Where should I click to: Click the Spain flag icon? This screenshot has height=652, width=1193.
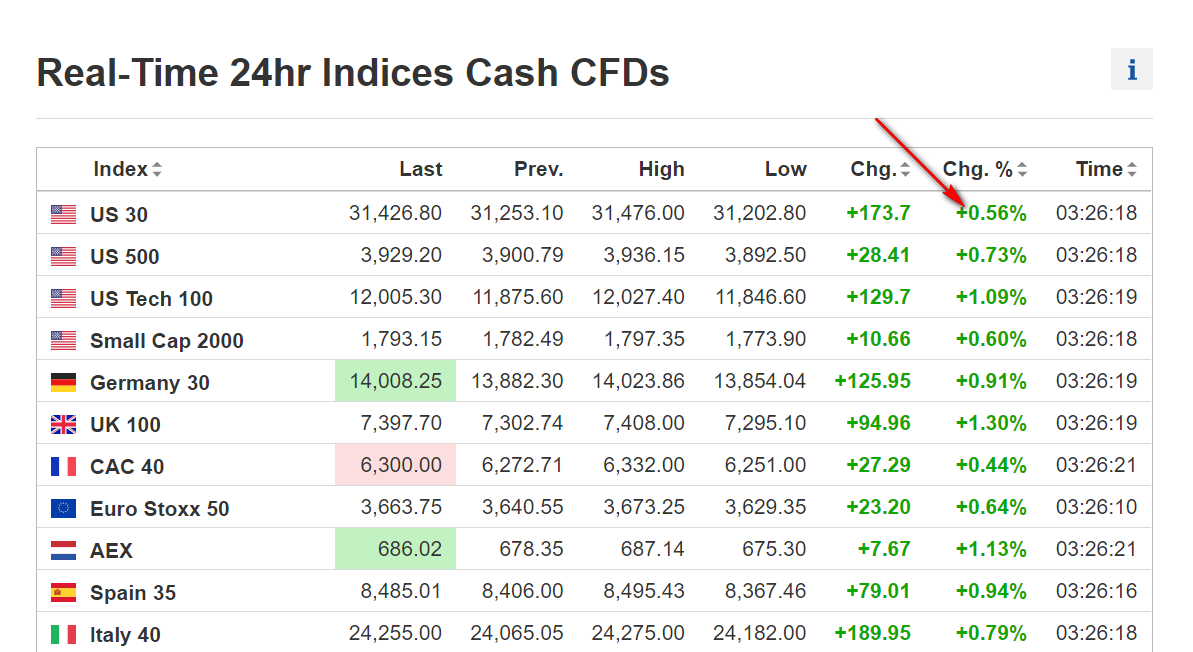point(63,592)
